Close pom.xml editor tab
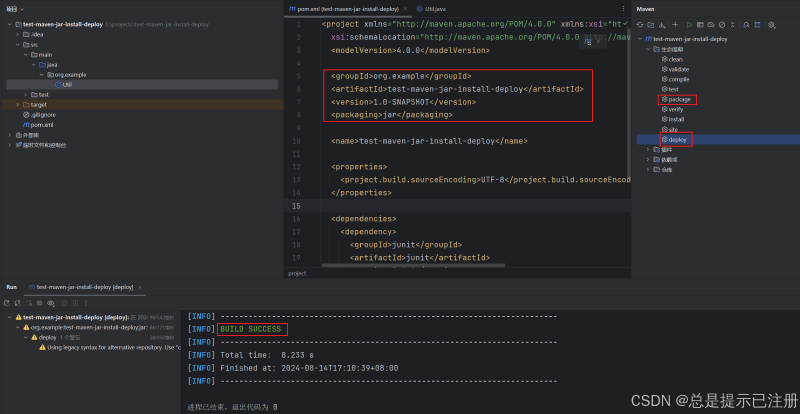This screenshot has height=414, width=800. click(405, 9)
